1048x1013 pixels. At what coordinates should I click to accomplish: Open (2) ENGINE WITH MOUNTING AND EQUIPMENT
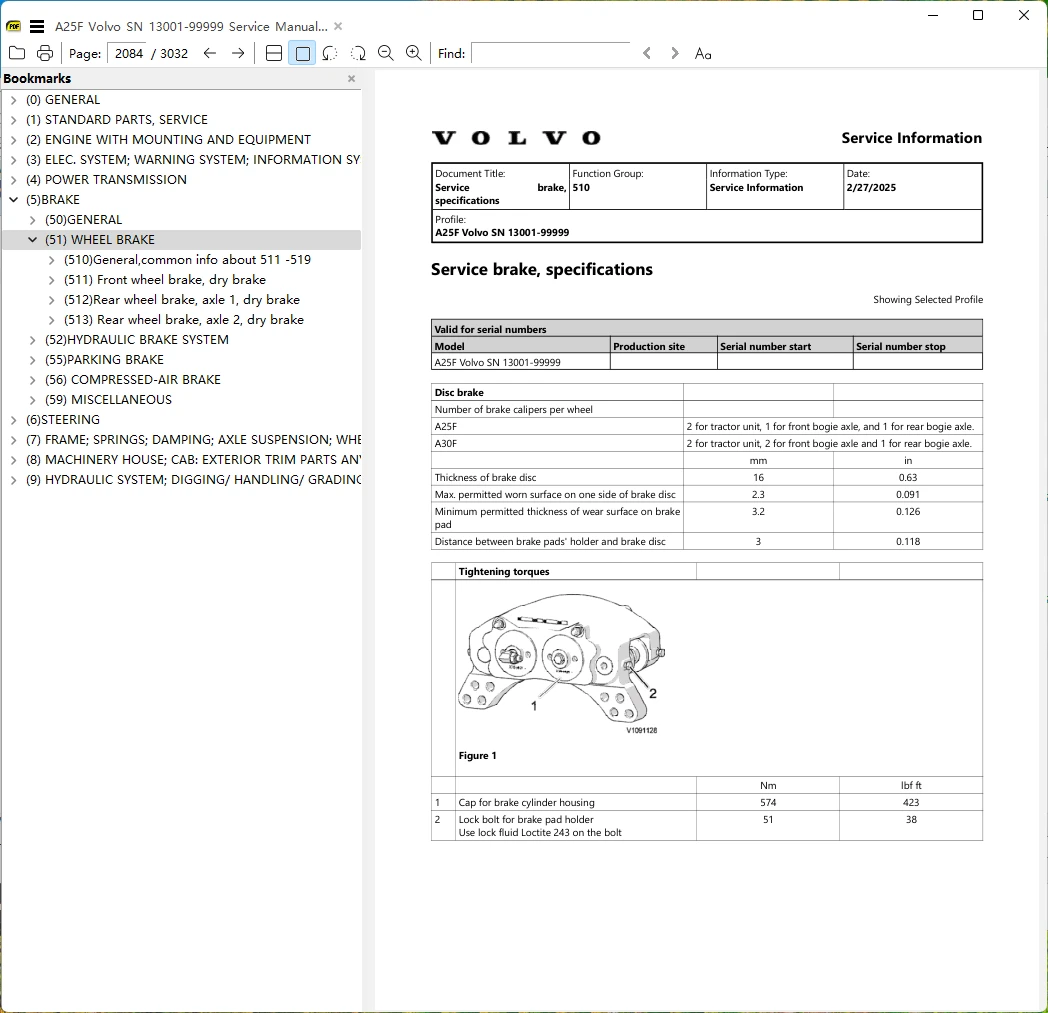(x=168, y=140)
